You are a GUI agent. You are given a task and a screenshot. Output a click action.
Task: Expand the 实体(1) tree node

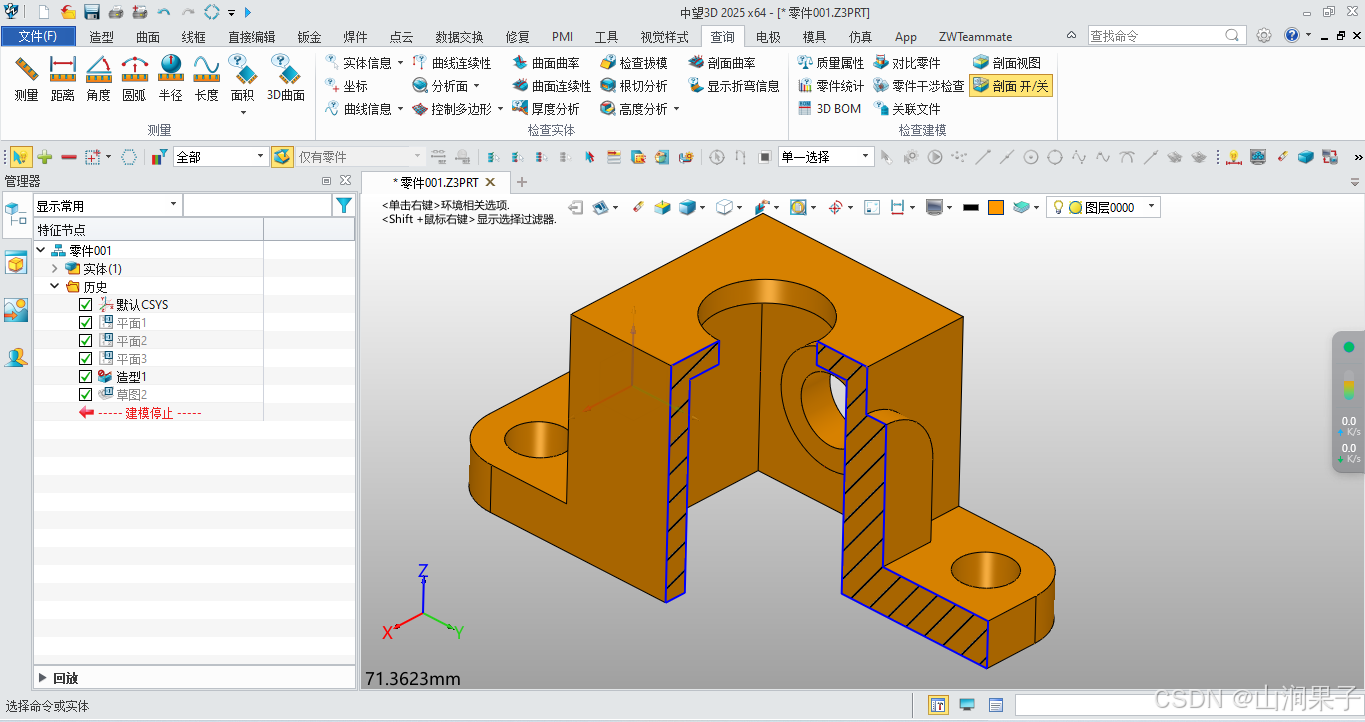[55, 269]
